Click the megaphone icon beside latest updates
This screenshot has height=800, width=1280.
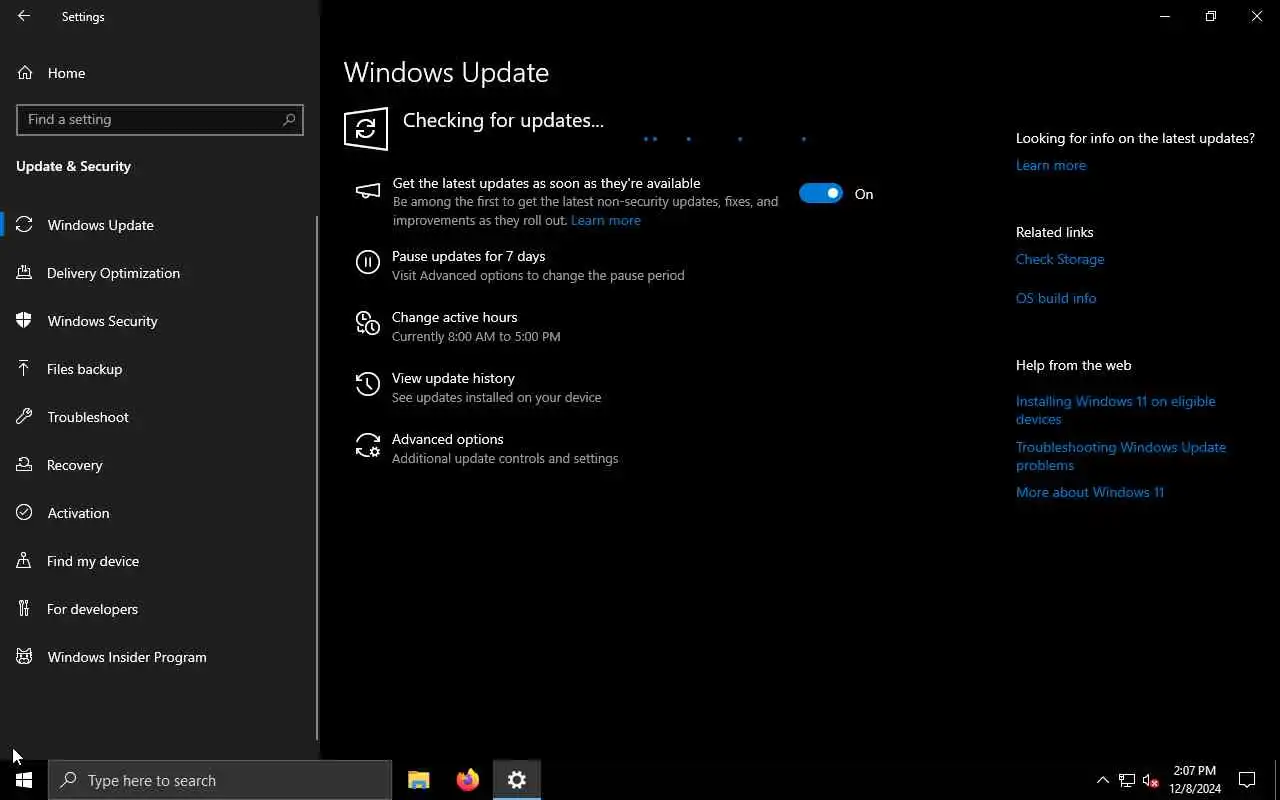tap(368, 190)
